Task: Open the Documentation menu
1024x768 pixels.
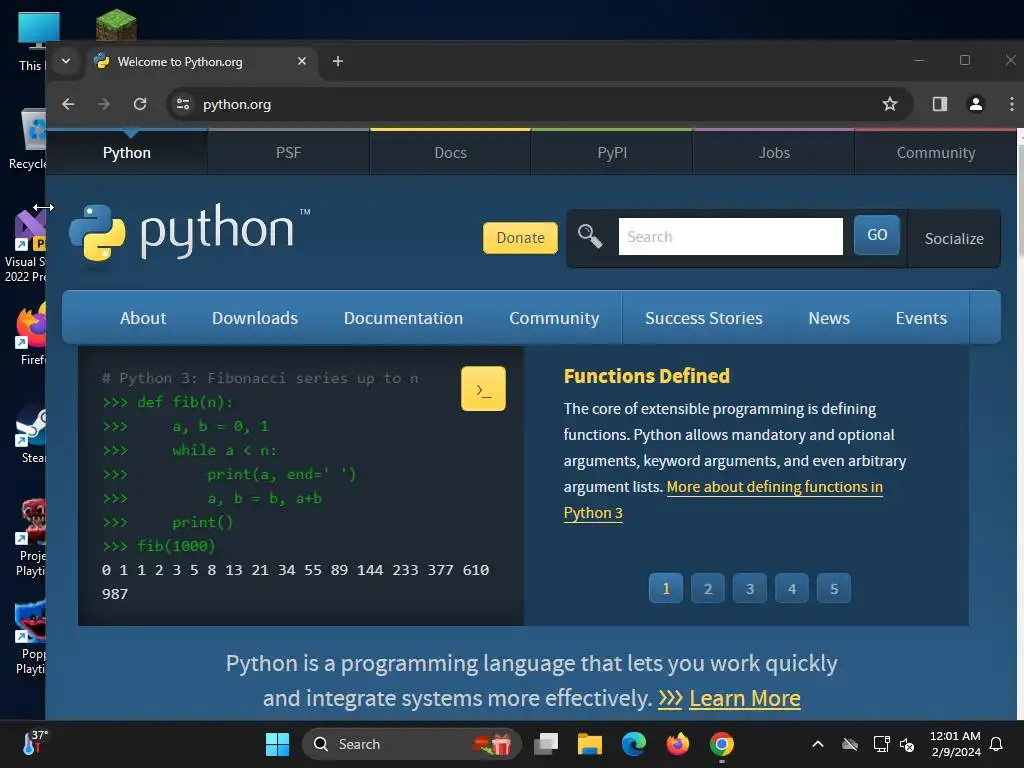Action: (x=404, y=318)
